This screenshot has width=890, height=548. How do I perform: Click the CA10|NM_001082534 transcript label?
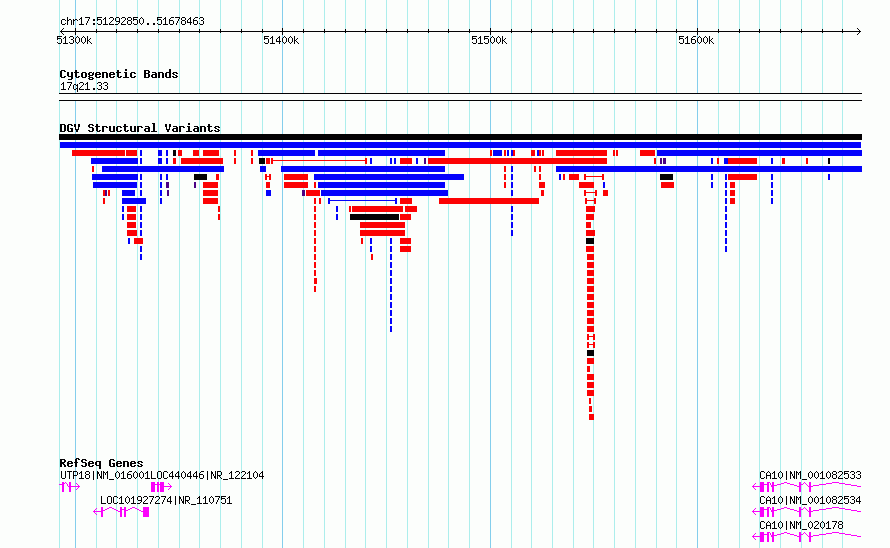pyautogui.click(x=810, y=500)
